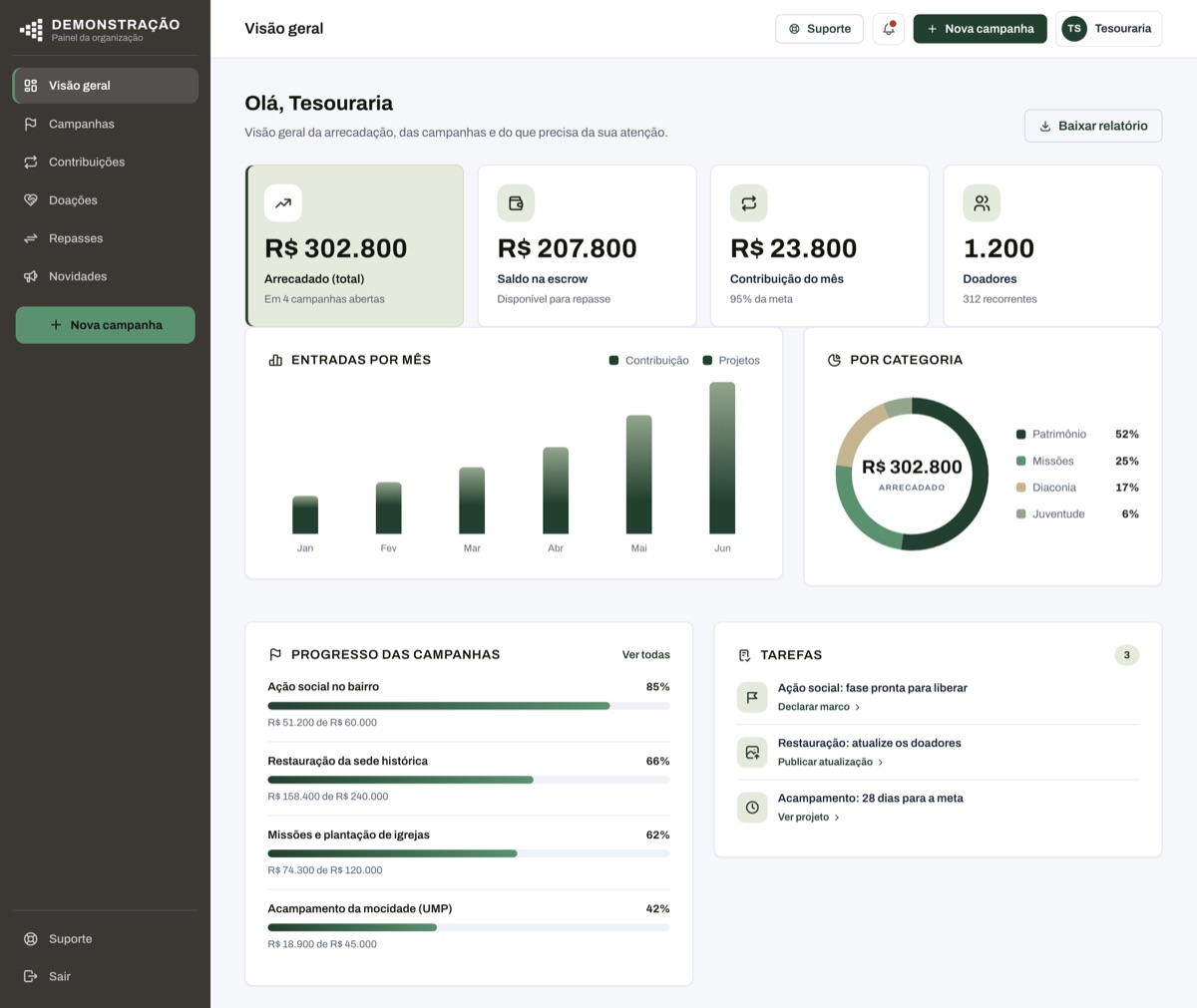Click the megaphone icon next to Novidades
This screenshot has height=1008, width=1197.
[31, 276]
